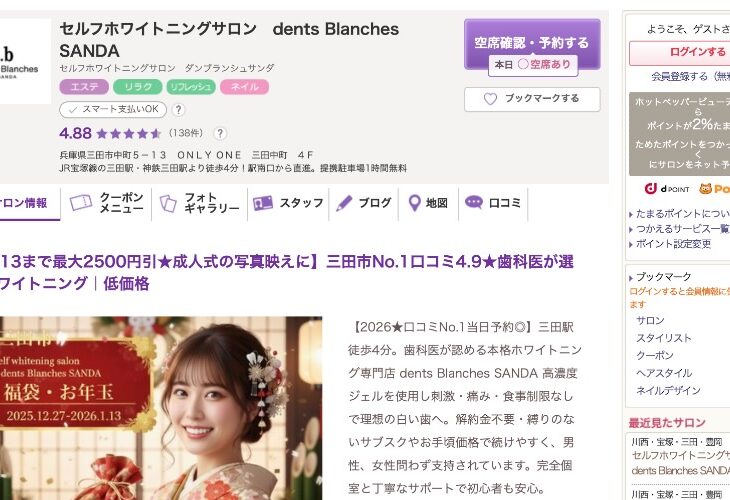This screenshot has width=730, height=500.
Task: Click the photo gallery icon in the フォトギャラリー tab
Action: [168, 203]
